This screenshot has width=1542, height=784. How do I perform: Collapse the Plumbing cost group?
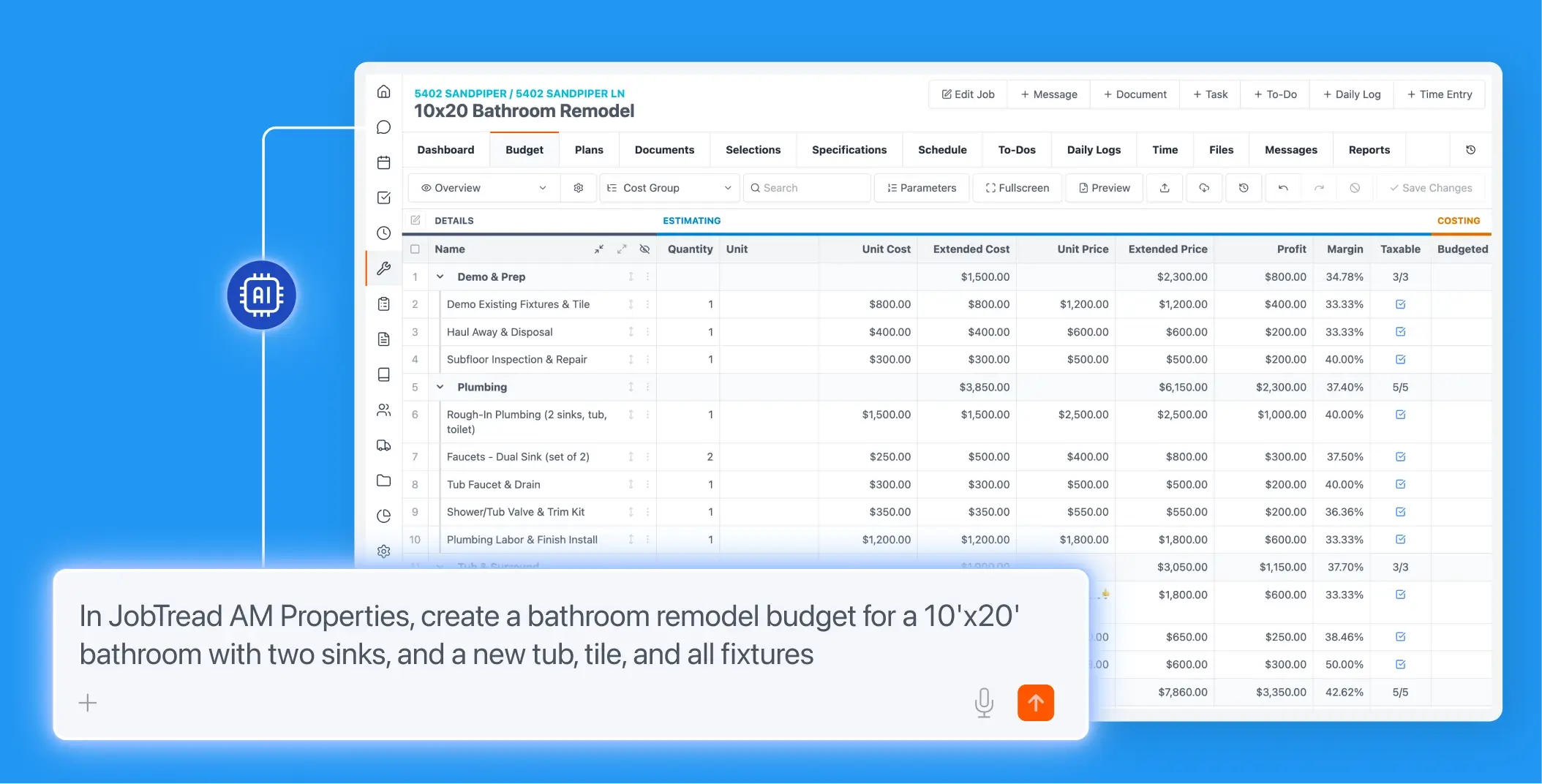[x=440, y=388]
